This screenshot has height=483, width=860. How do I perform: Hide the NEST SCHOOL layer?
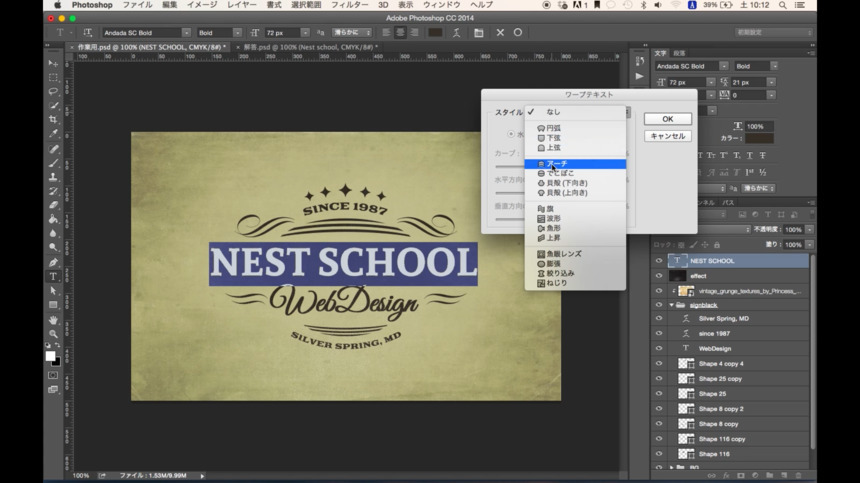pos(659,261)
